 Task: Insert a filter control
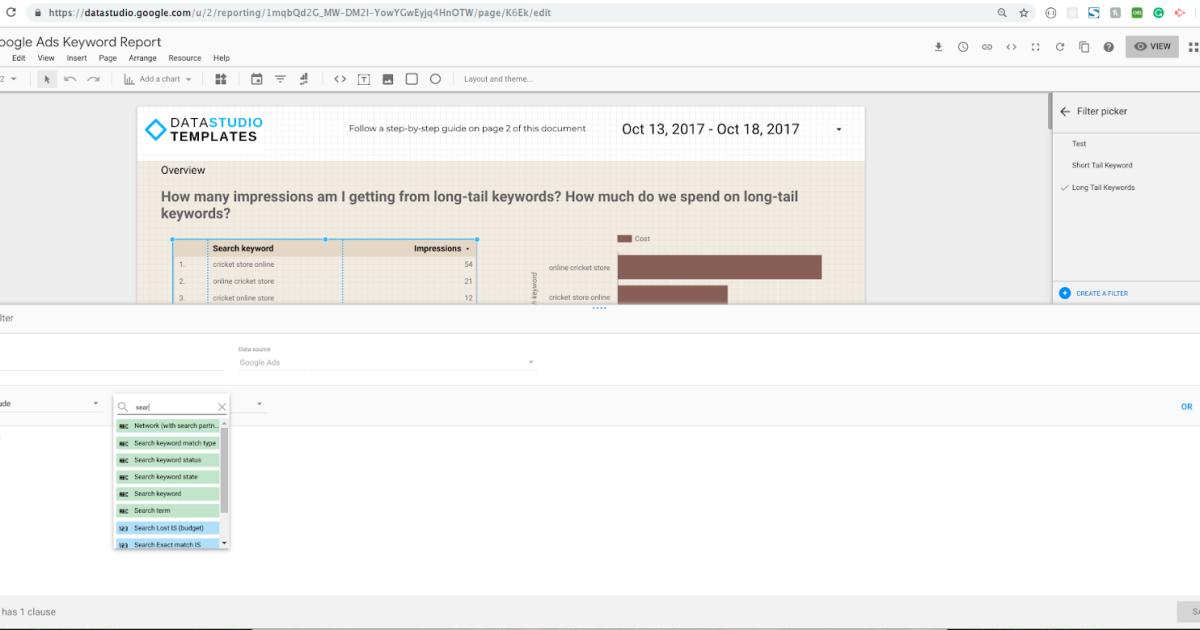[x=281, y=78]
